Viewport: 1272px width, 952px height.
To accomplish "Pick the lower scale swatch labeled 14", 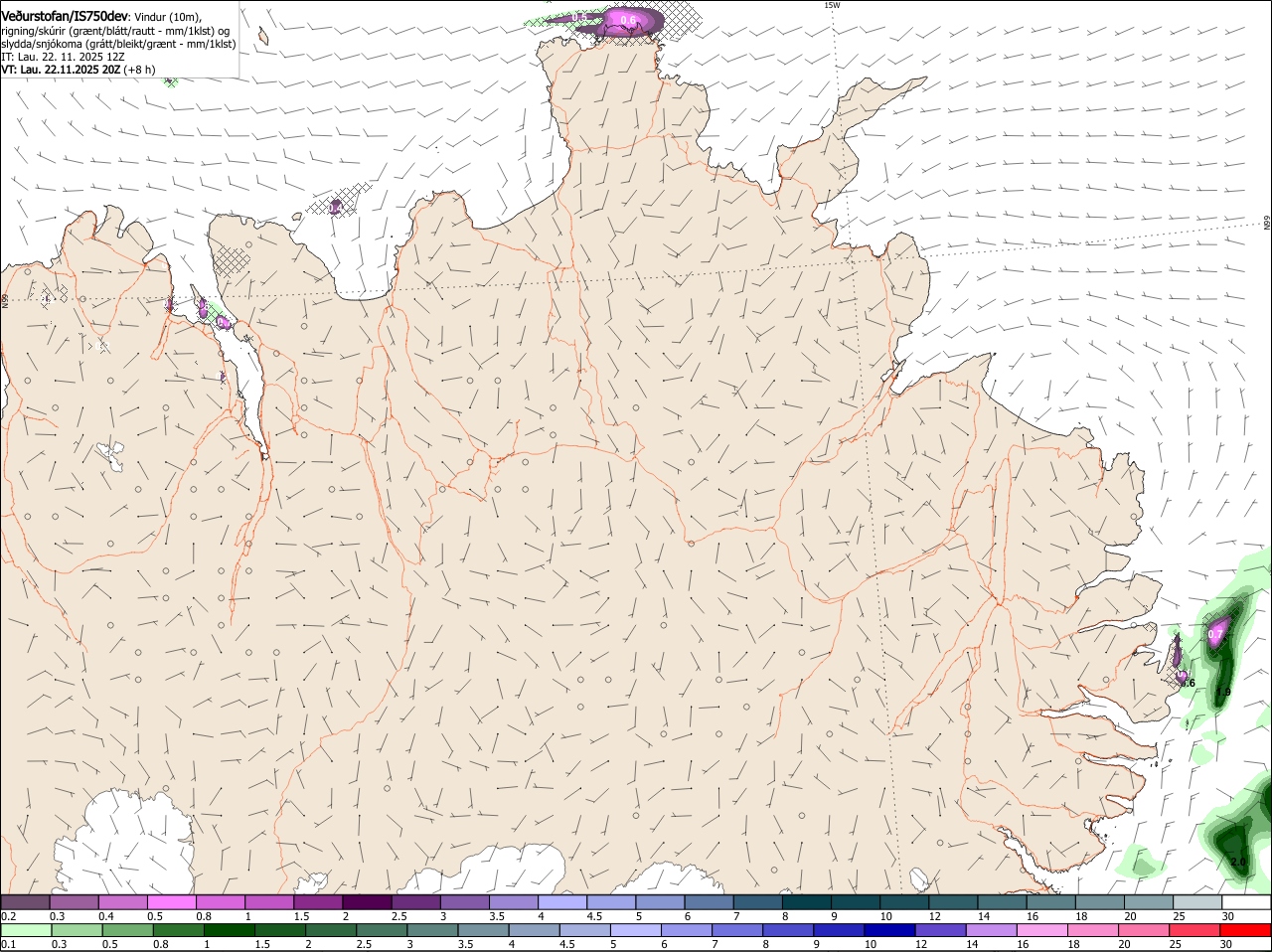I will (x=990, y=930).
